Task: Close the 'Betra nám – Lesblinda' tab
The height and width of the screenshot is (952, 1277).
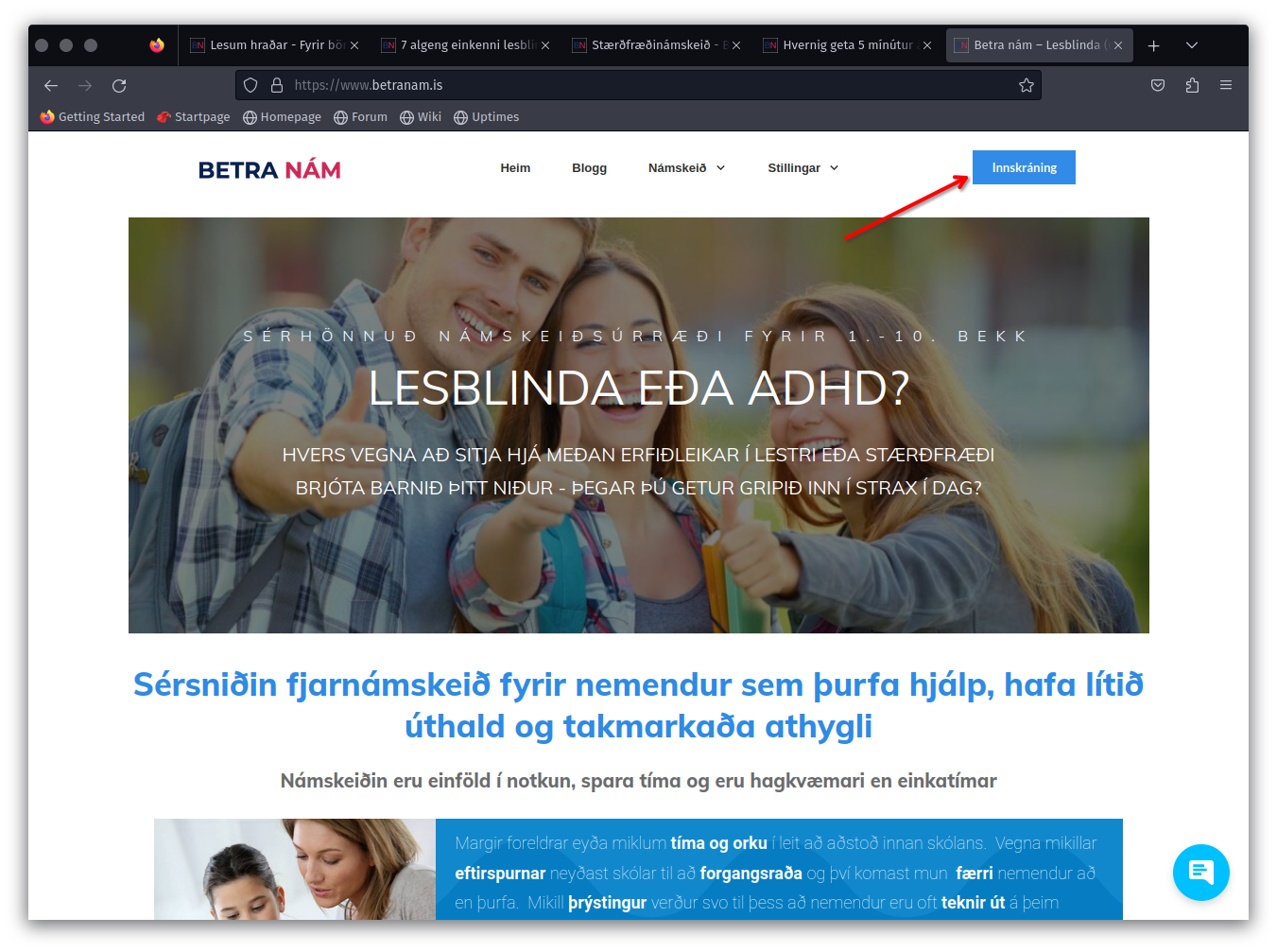Action: (x=1118, y=45)
